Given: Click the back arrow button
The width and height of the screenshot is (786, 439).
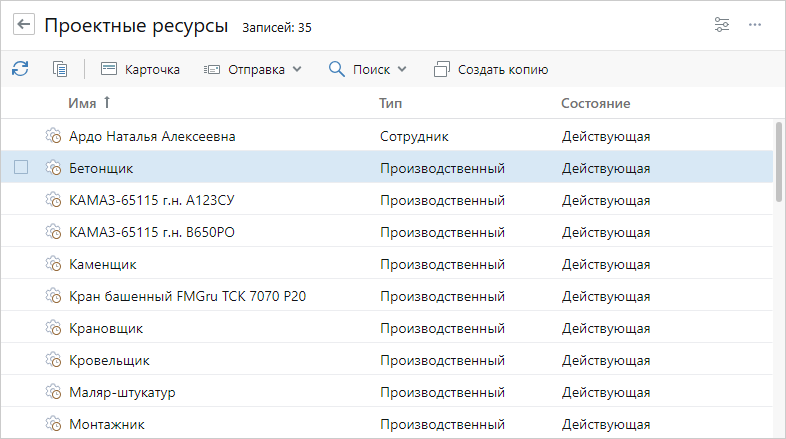Looking at the screenshot, I should 24,25.
